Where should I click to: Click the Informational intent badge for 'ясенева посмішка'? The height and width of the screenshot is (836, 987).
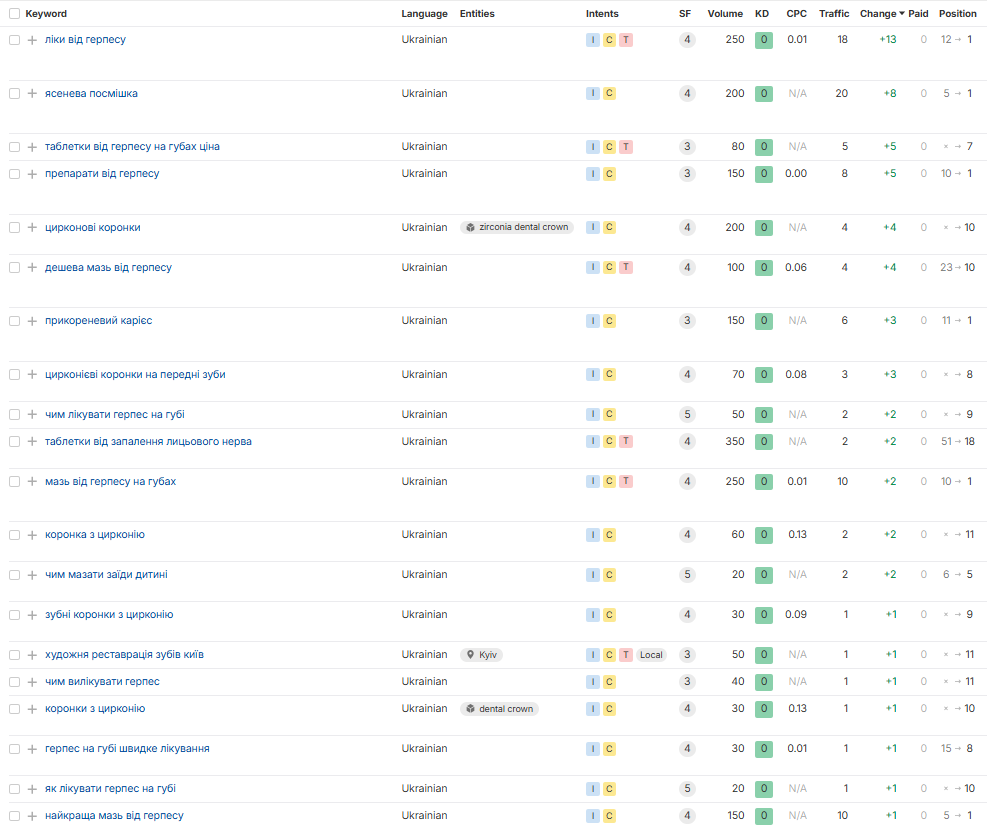pos(593,94)
